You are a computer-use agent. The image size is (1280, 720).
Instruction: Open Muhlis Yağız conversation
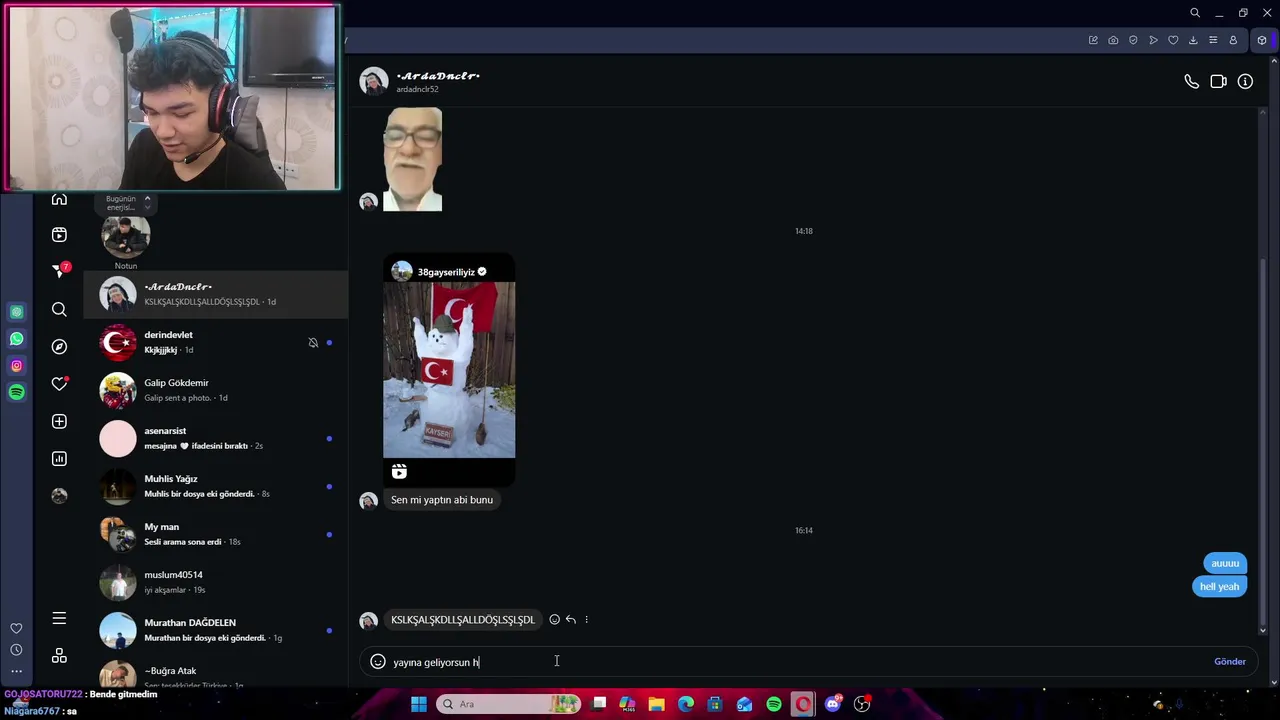tap(216, 486)
